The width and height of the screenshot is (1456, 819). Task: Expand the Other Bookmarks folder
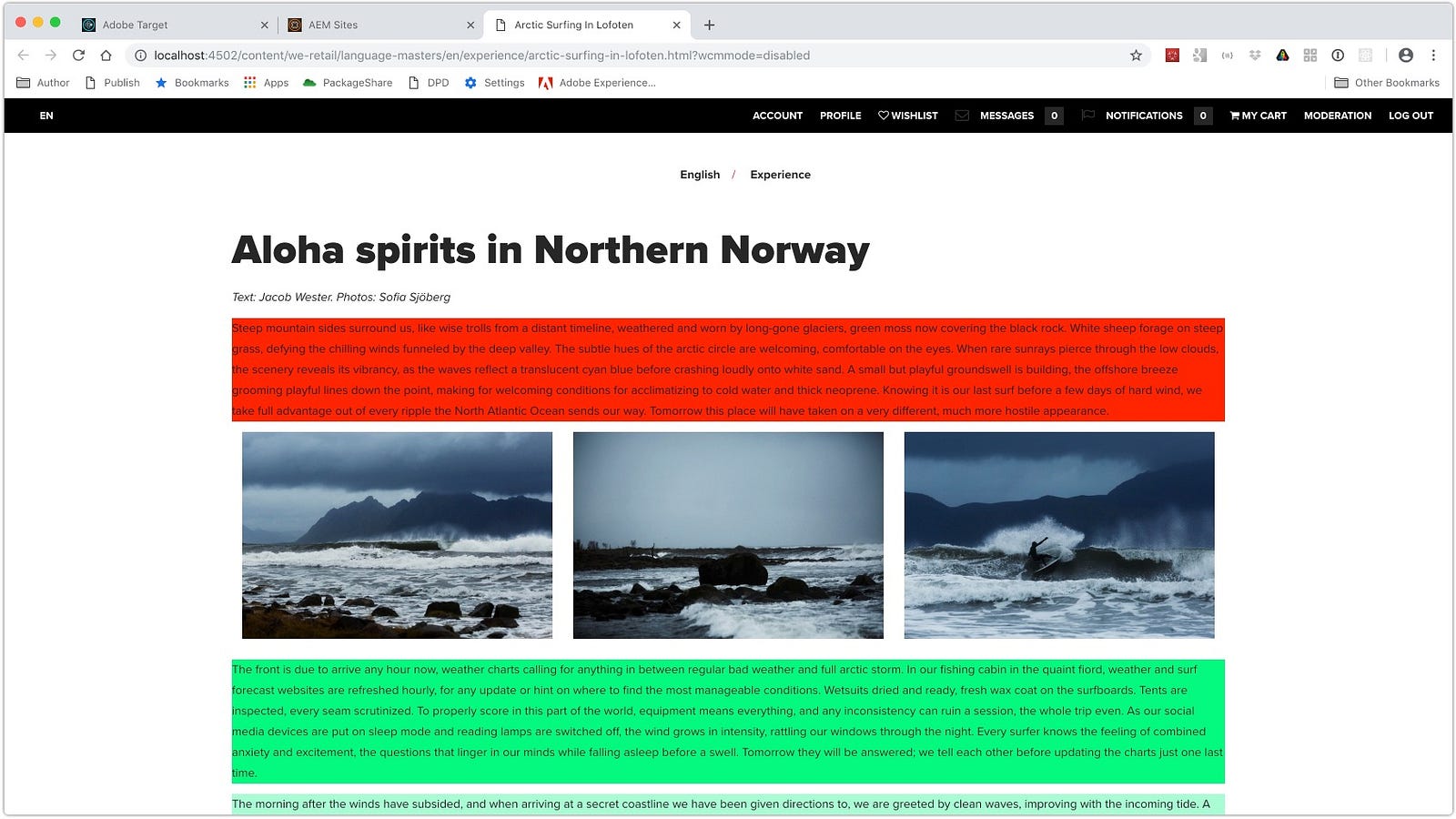pos(1387,83)
